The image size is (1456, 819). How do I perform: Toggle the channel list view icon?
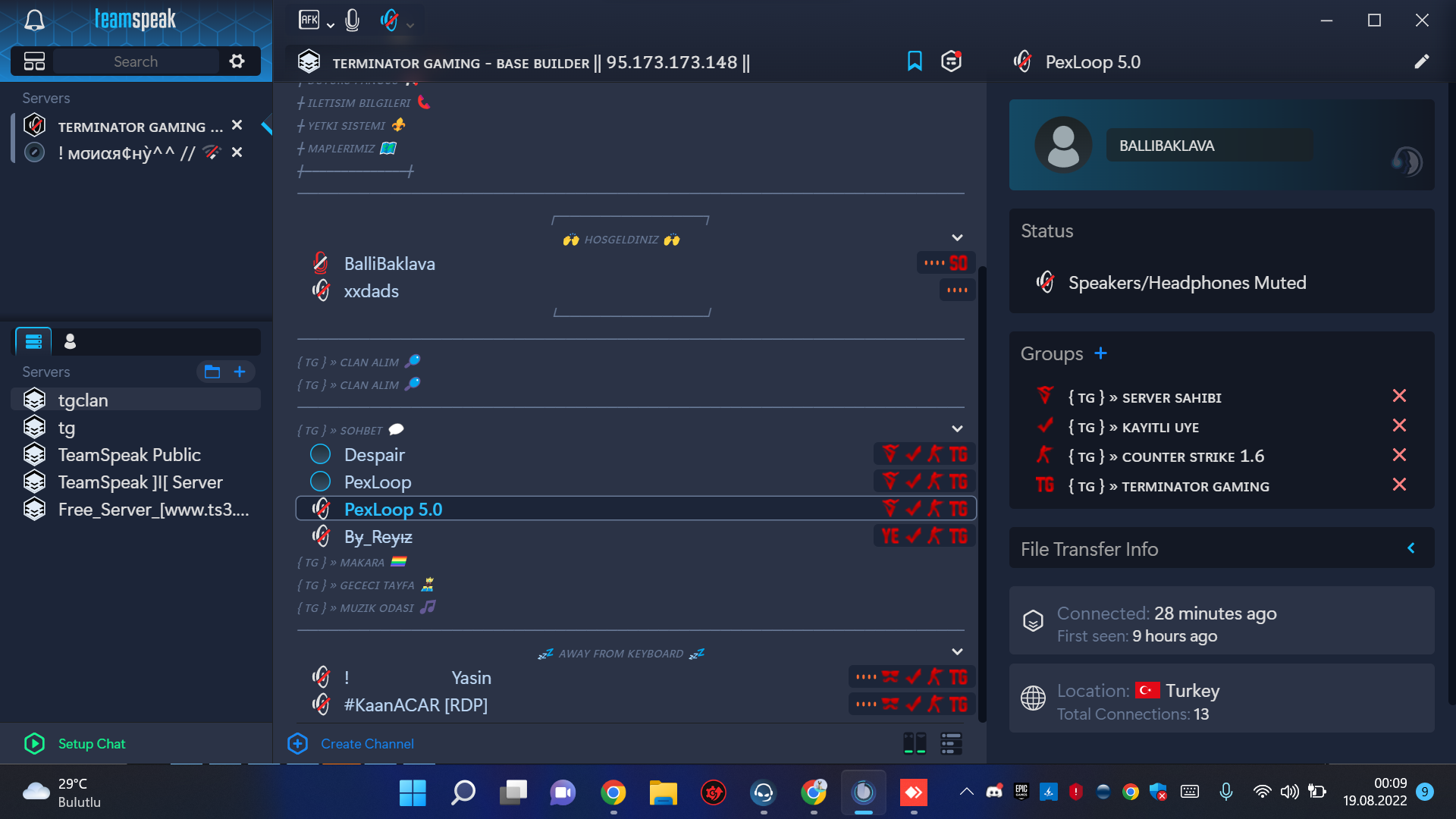[951, 743]
